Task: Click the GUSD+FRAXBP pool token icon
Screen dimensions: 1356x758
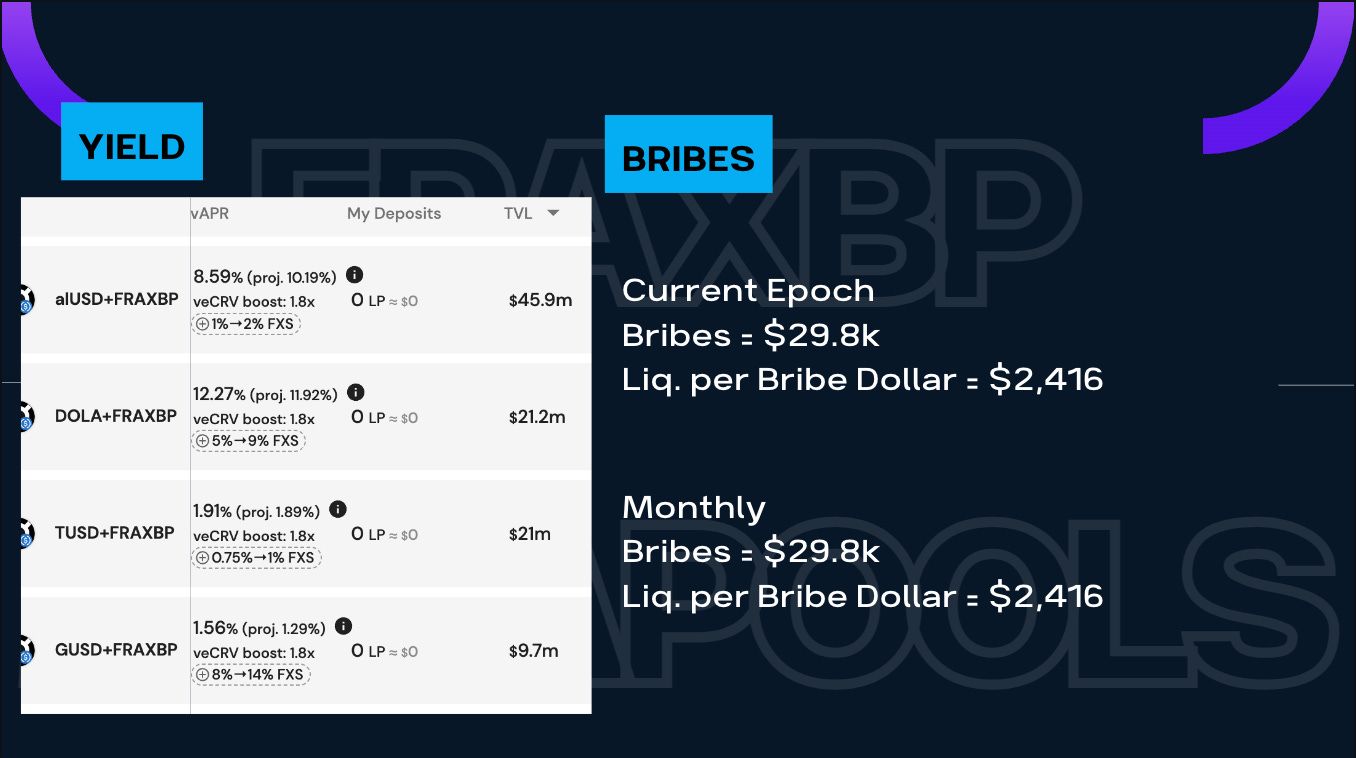Action: pos(26,650)
